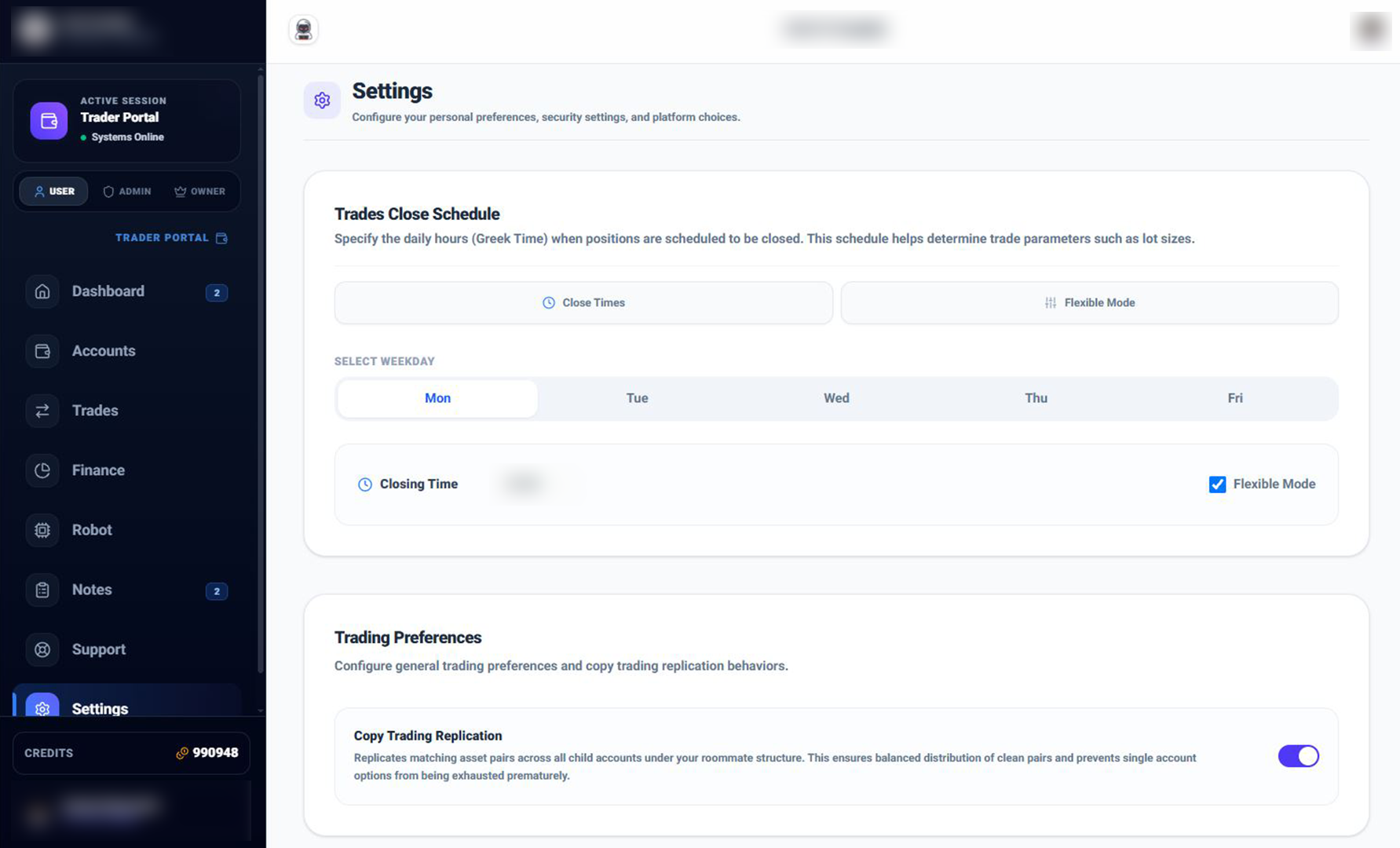Open the Close Times tab
This screenshot has width=1400, height=848.
pyautogui.click(x=583, y=303)
